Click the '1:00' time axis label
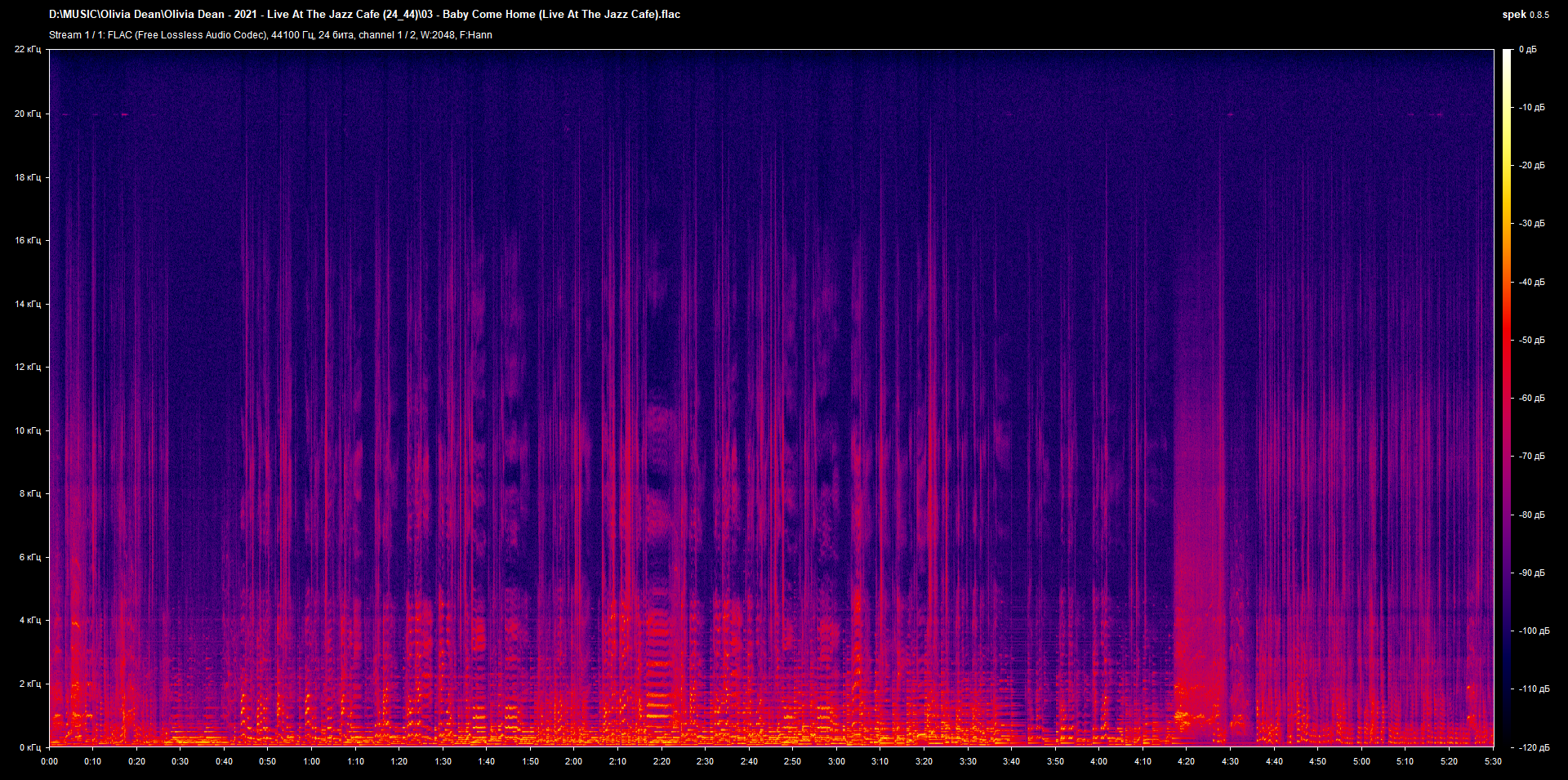This screenshot has height=780, width=1568. (x=312, y=761)
